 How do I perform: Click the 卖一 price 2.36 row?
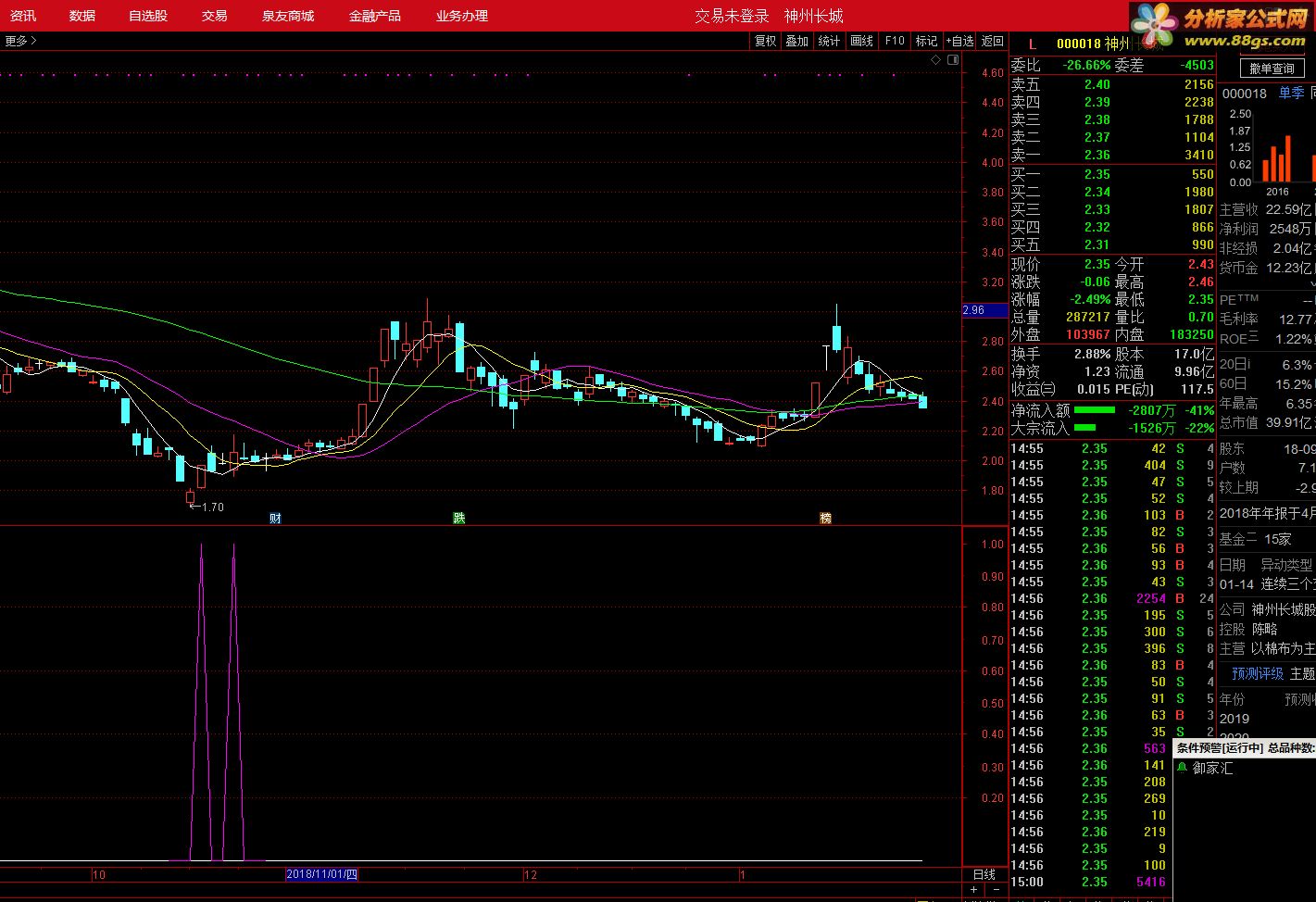[x=1112, y=155]
